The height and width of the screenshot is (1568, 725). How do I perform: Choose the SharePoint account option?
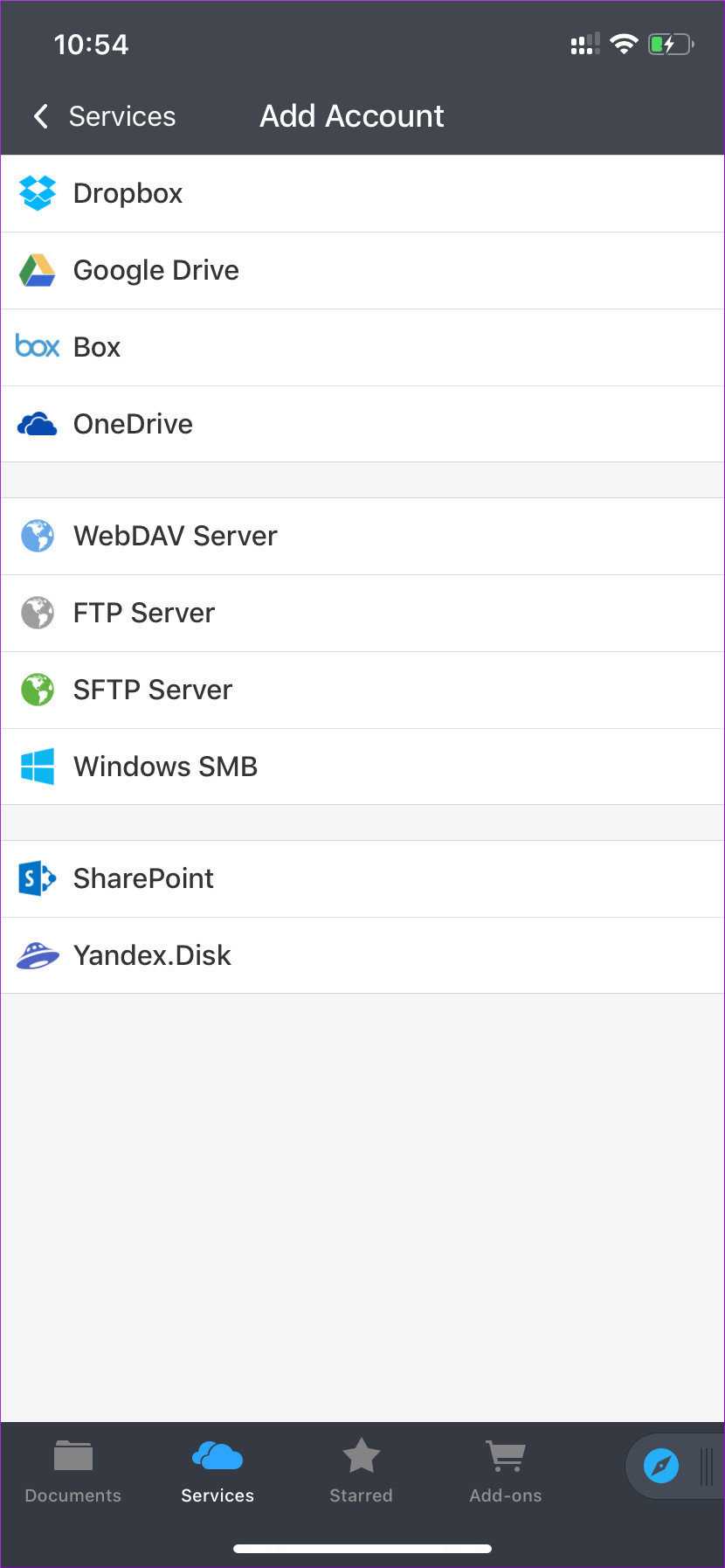(143, 878)
